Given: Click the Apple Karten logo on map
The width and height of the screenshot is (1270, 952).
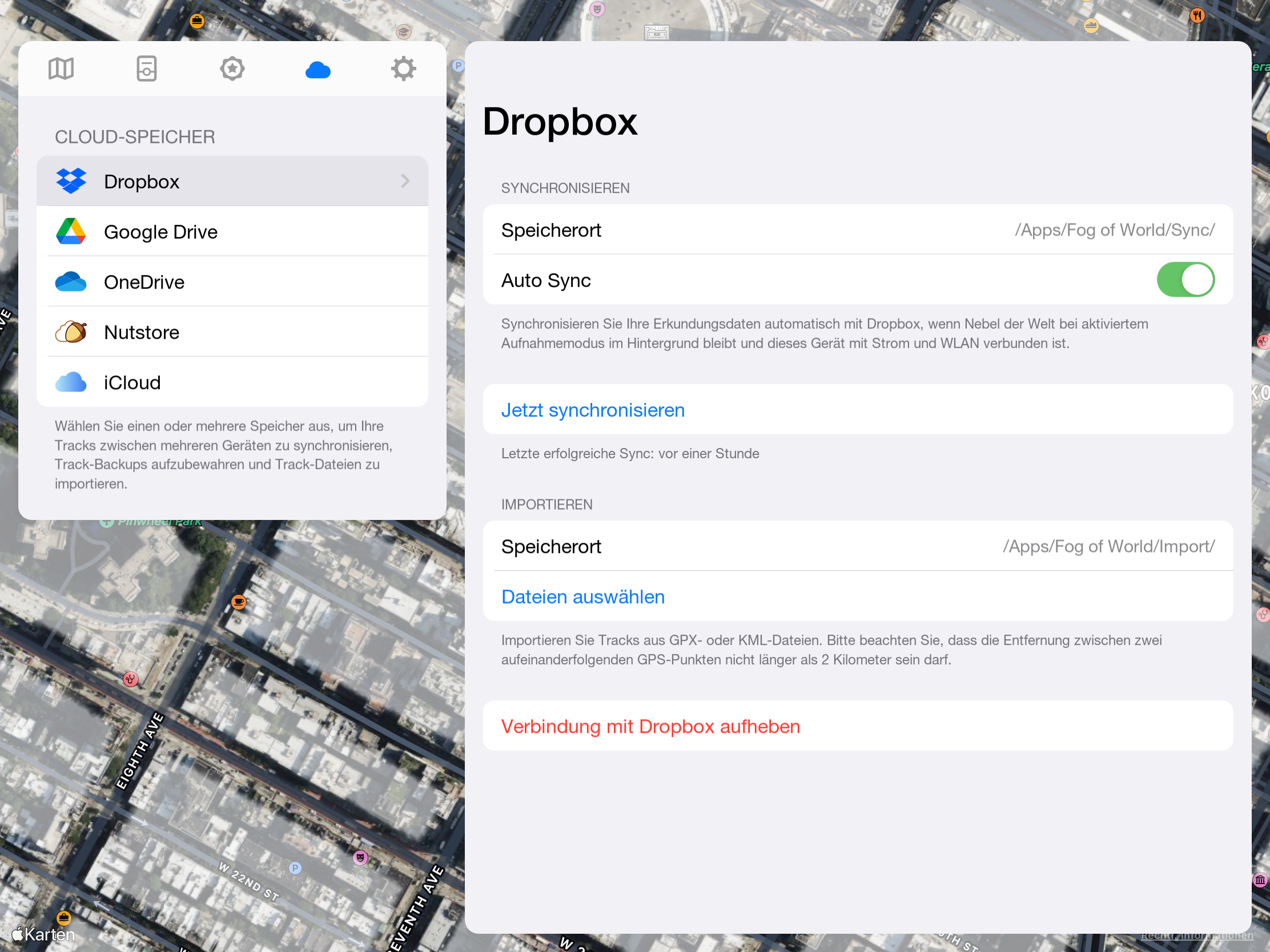Looking at the screenshot, I should click(x=43, y=935).
